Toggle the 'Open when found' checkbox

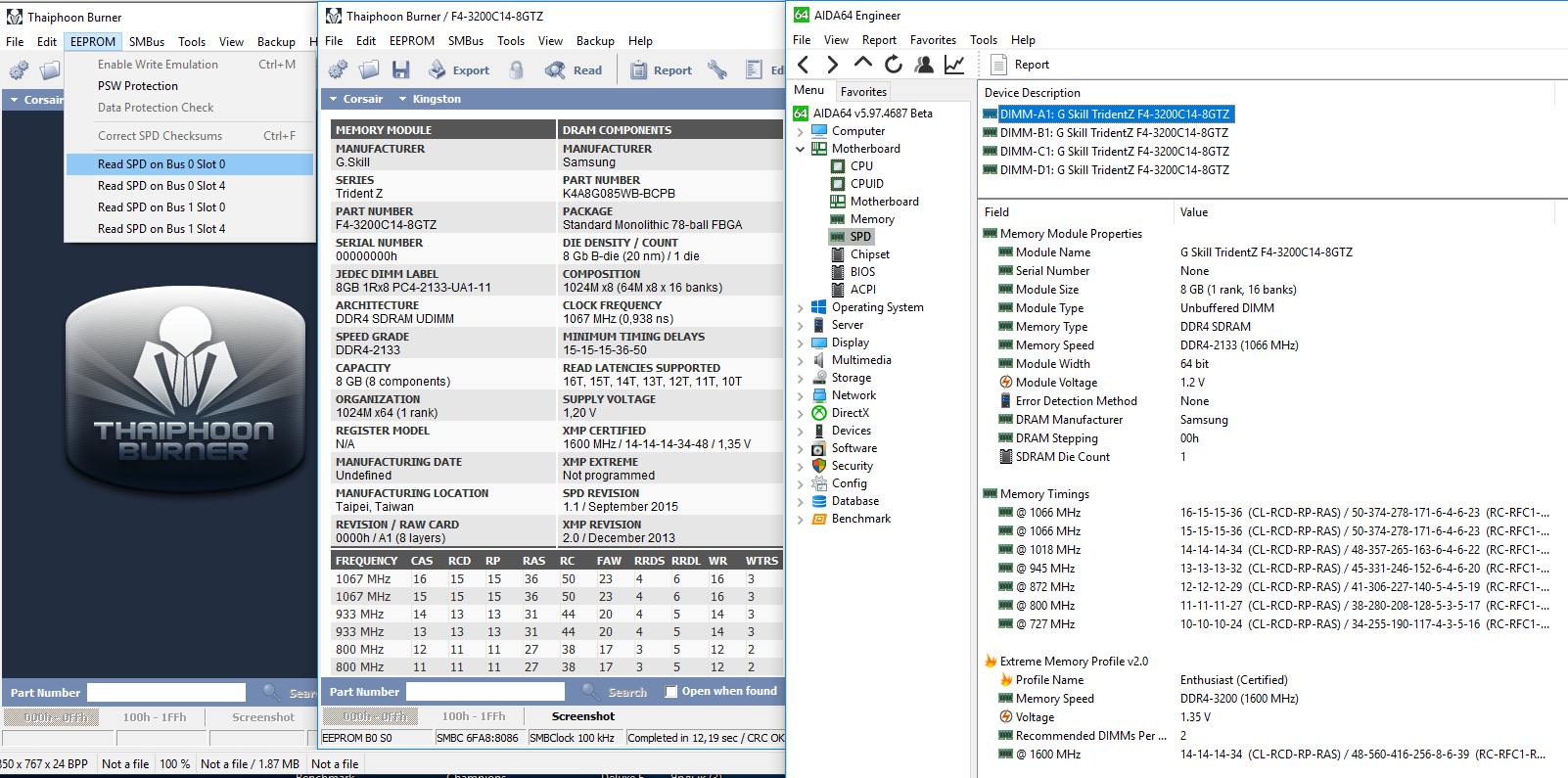click(671, 691)
